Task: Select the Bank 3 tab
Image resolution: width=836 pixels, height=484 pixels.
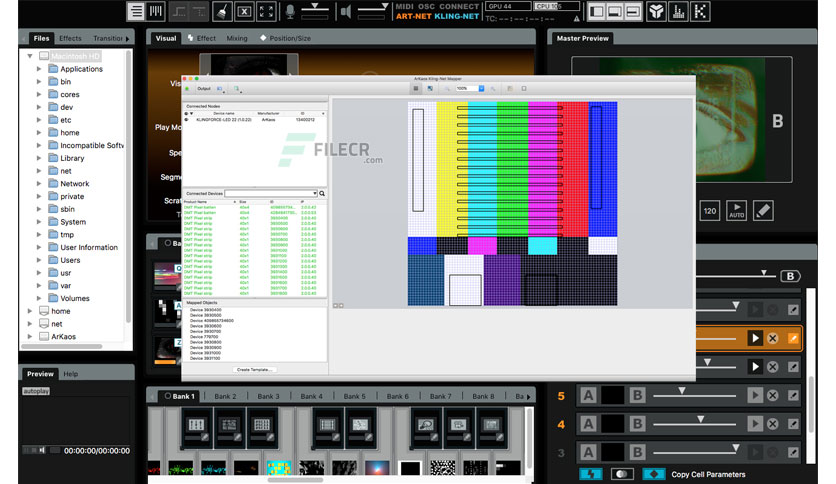Action: [268, 396]
